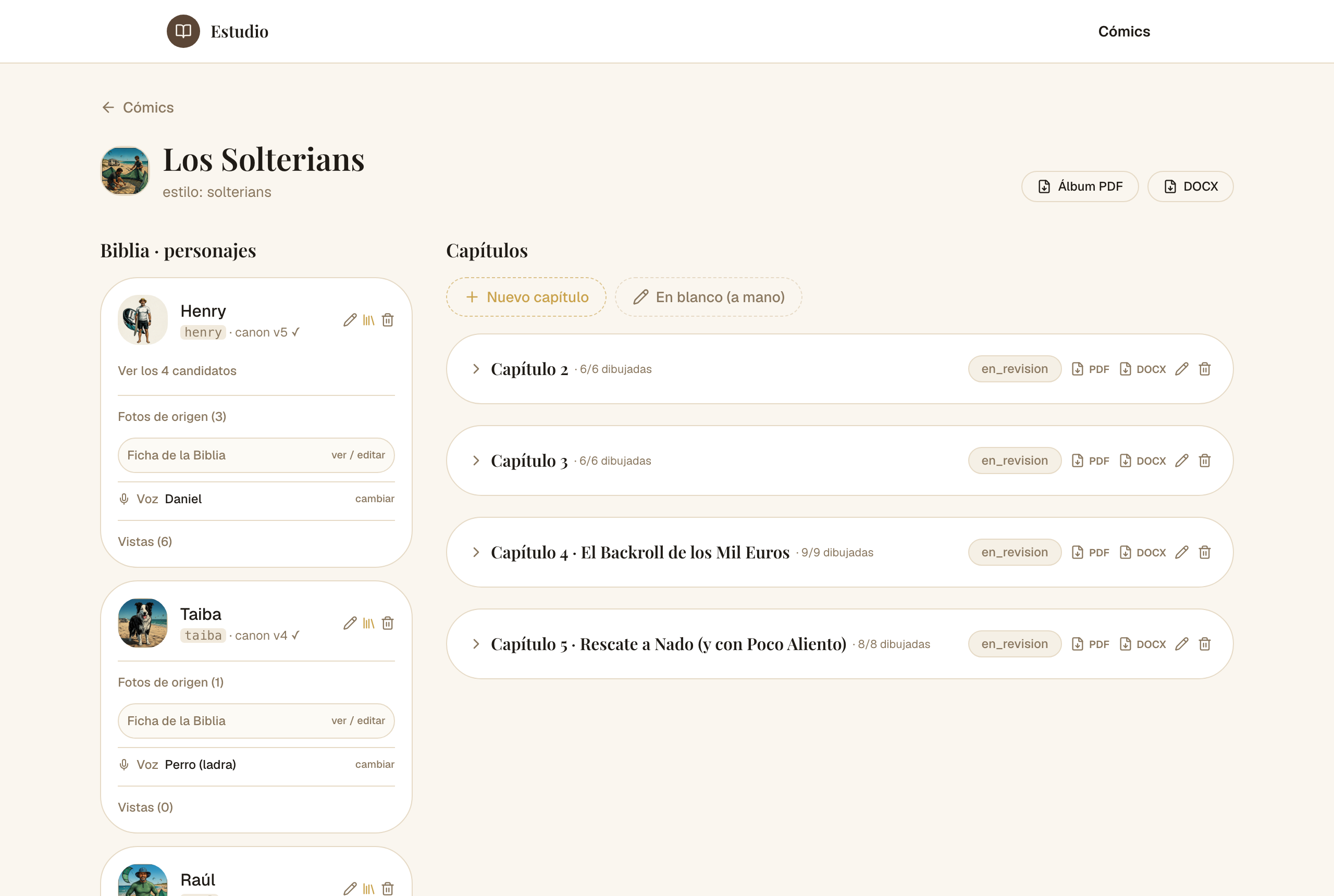Download Capítulo 2 as DOCX

[x=1143, y=369]
